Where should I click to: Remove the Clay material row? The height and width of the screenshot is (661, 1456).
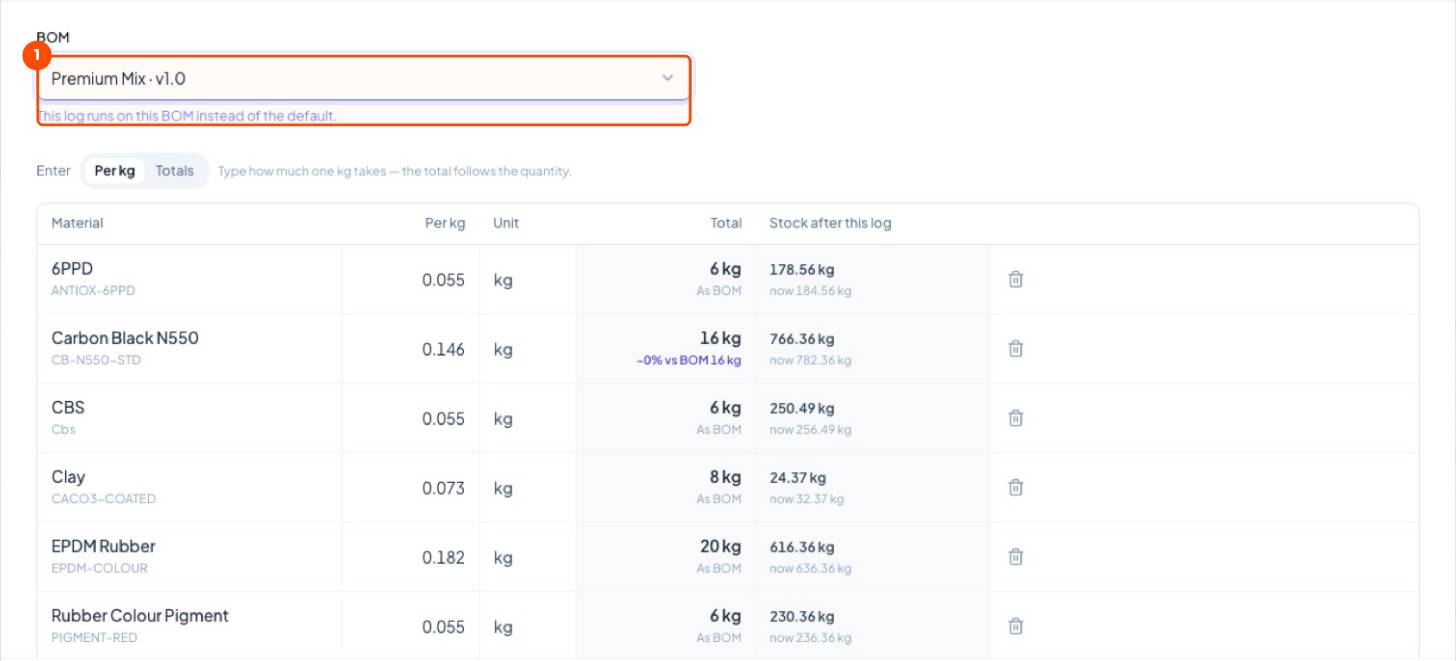[x=1015, y=487]
